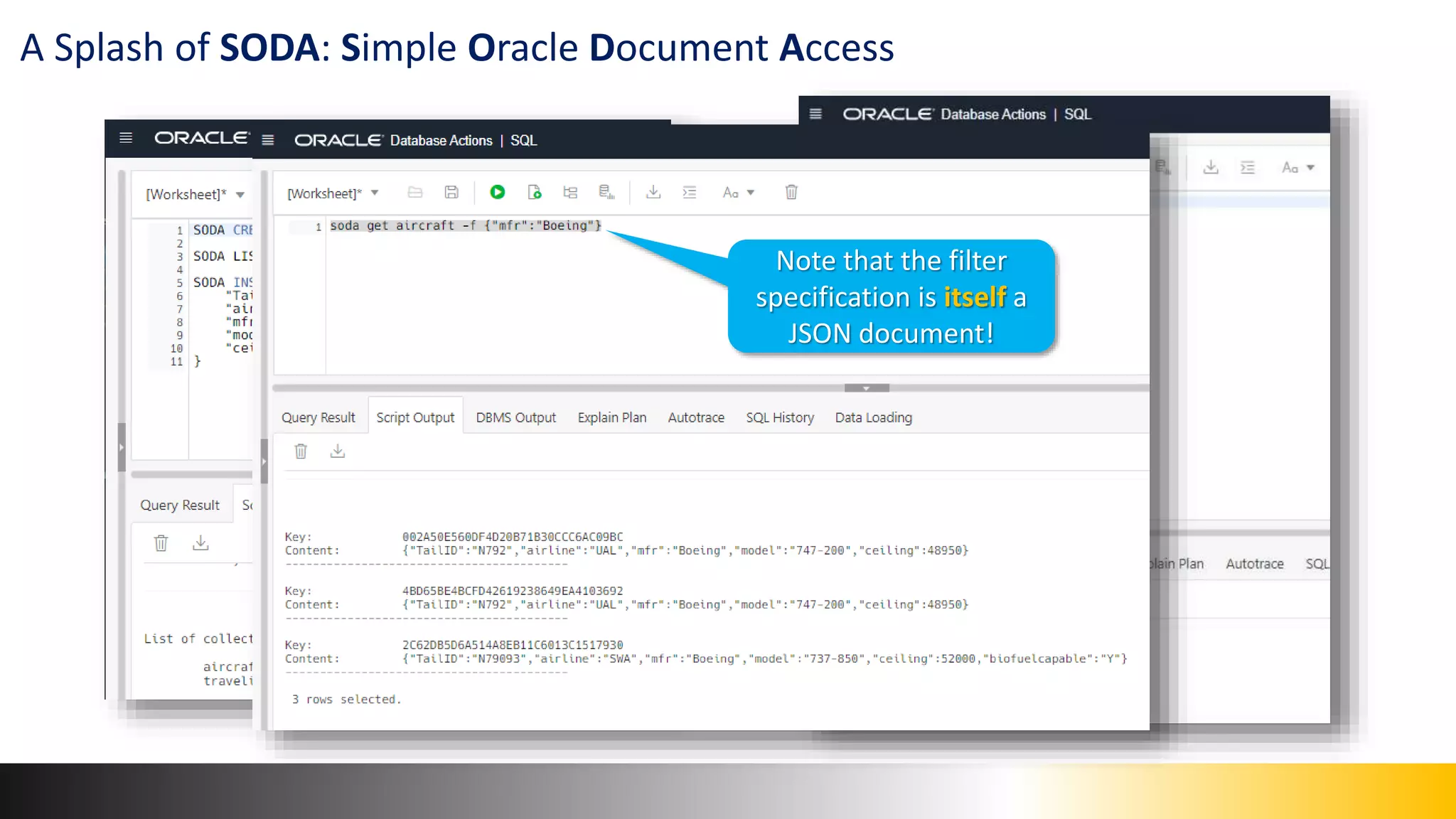Save worksheet with the floppy disk icon

(451, 192)
